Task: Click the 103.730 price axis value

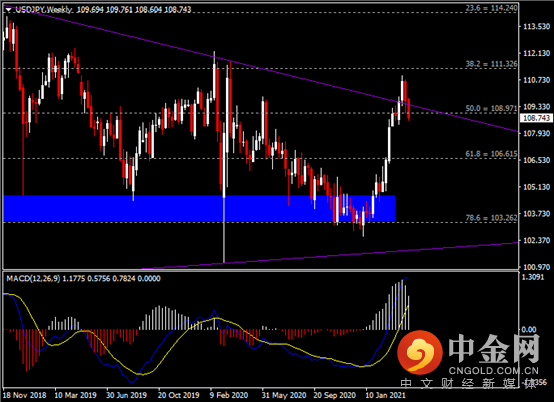Action: click(x=536, y=214)
